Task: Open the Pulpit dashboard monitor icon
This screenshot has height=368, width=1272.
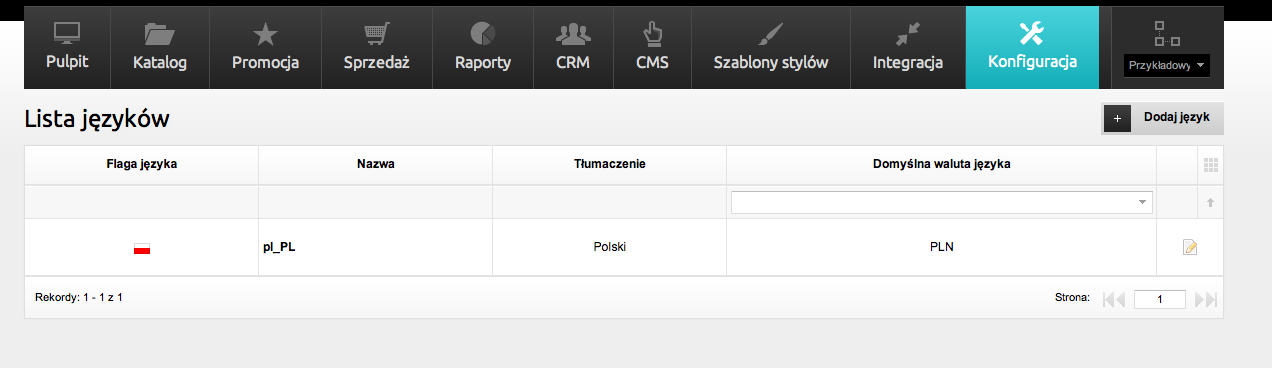Action: [67, 33]
